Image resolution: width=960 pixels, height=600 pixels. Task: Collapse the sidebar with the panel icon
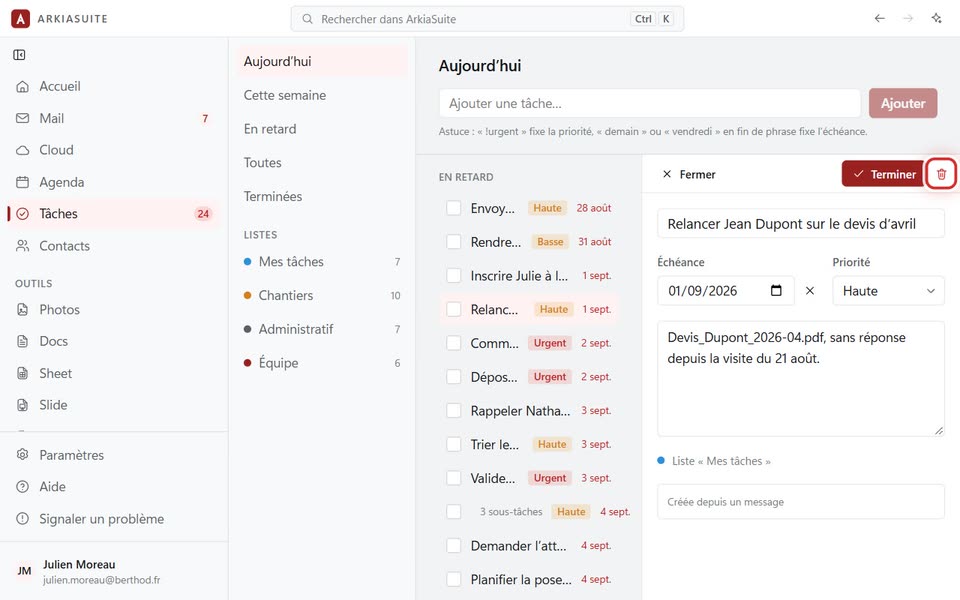click(20, 55)
